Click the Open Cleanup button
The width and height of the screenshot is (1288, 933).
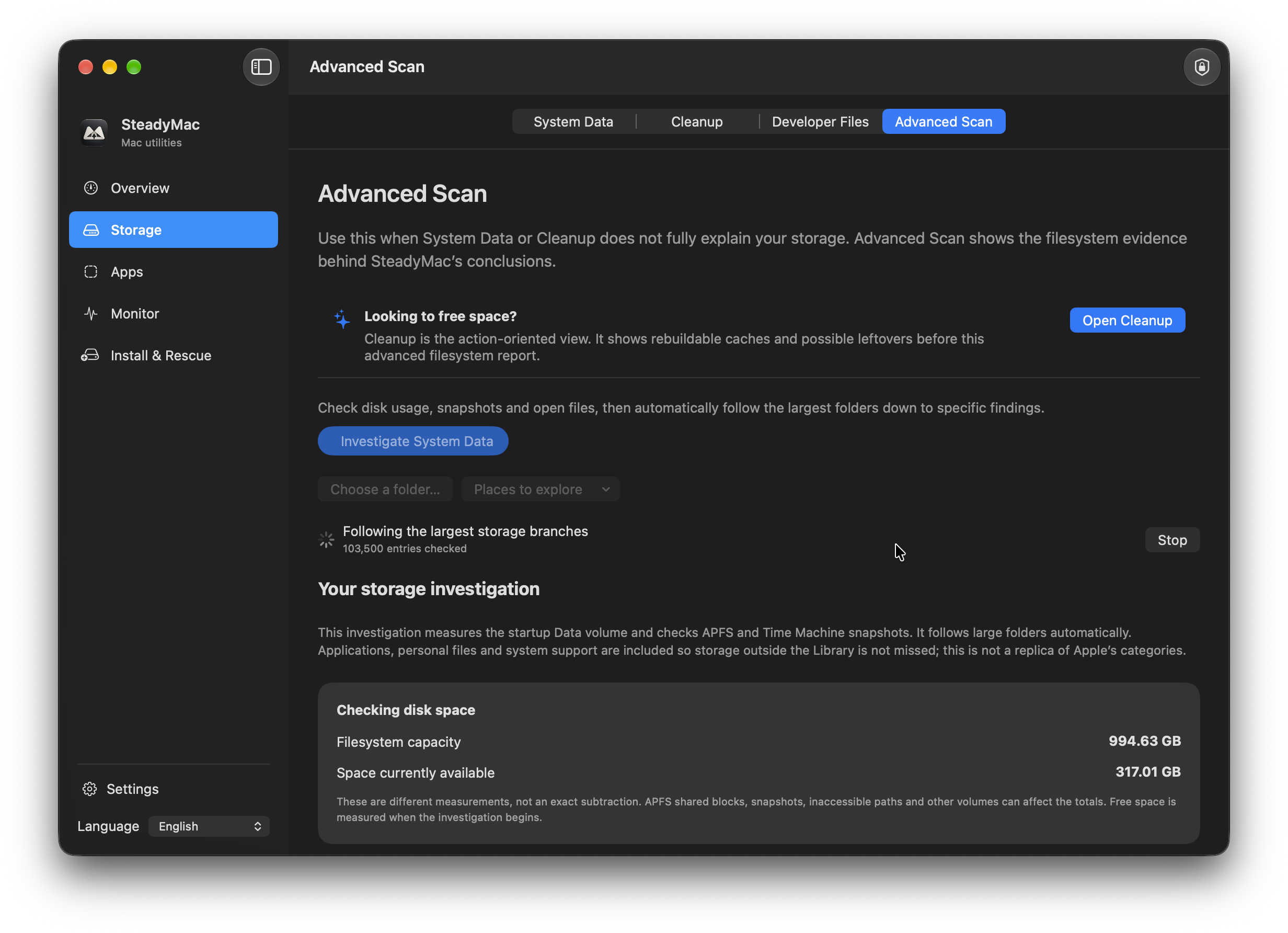coord(1126,321)
